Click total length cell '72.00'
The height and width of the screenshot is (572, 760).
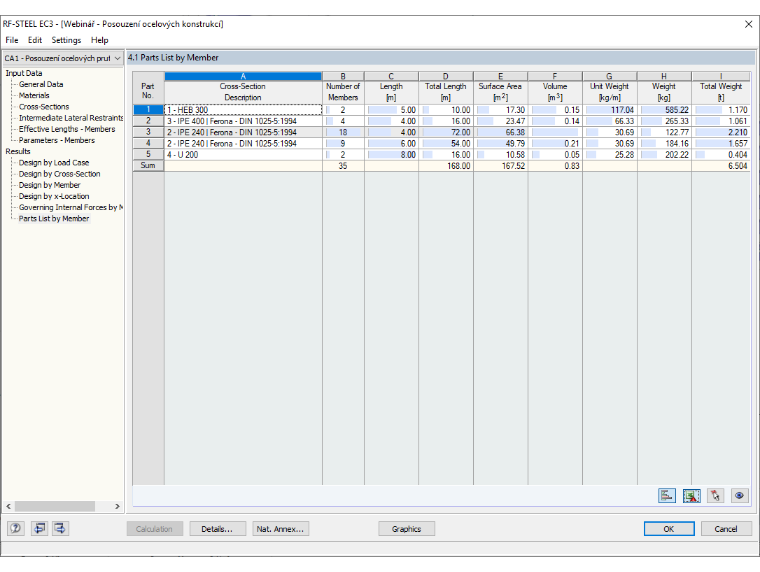446,132
